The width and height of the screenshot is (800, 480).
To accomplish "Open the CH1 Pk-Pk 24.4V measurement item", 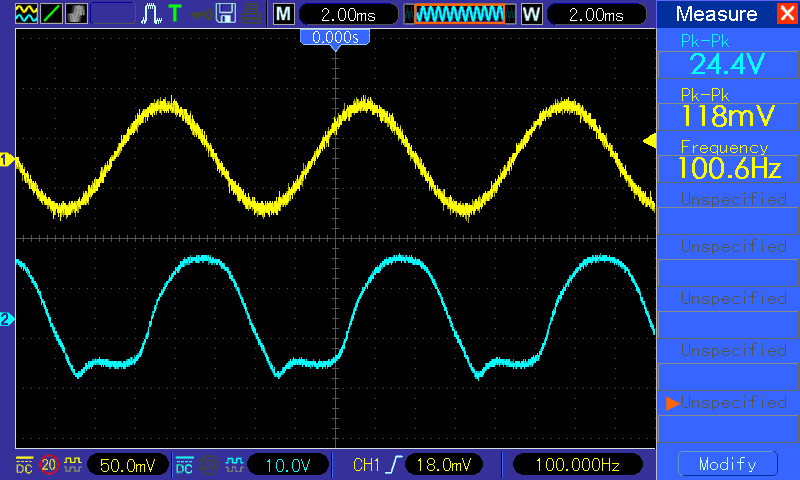I will [x=727, y=56].
